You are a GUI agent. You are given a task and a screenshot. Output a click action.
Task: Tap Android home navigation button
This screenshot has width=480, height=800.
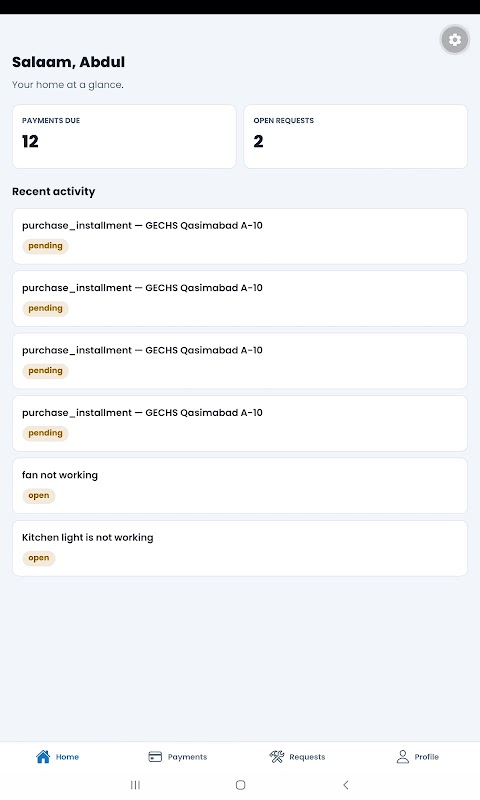240,785
